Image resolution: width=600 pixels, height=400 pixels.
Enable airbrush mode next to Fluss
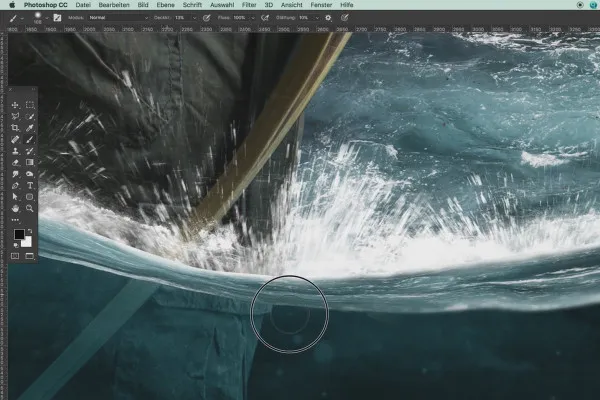coord(264,18)
